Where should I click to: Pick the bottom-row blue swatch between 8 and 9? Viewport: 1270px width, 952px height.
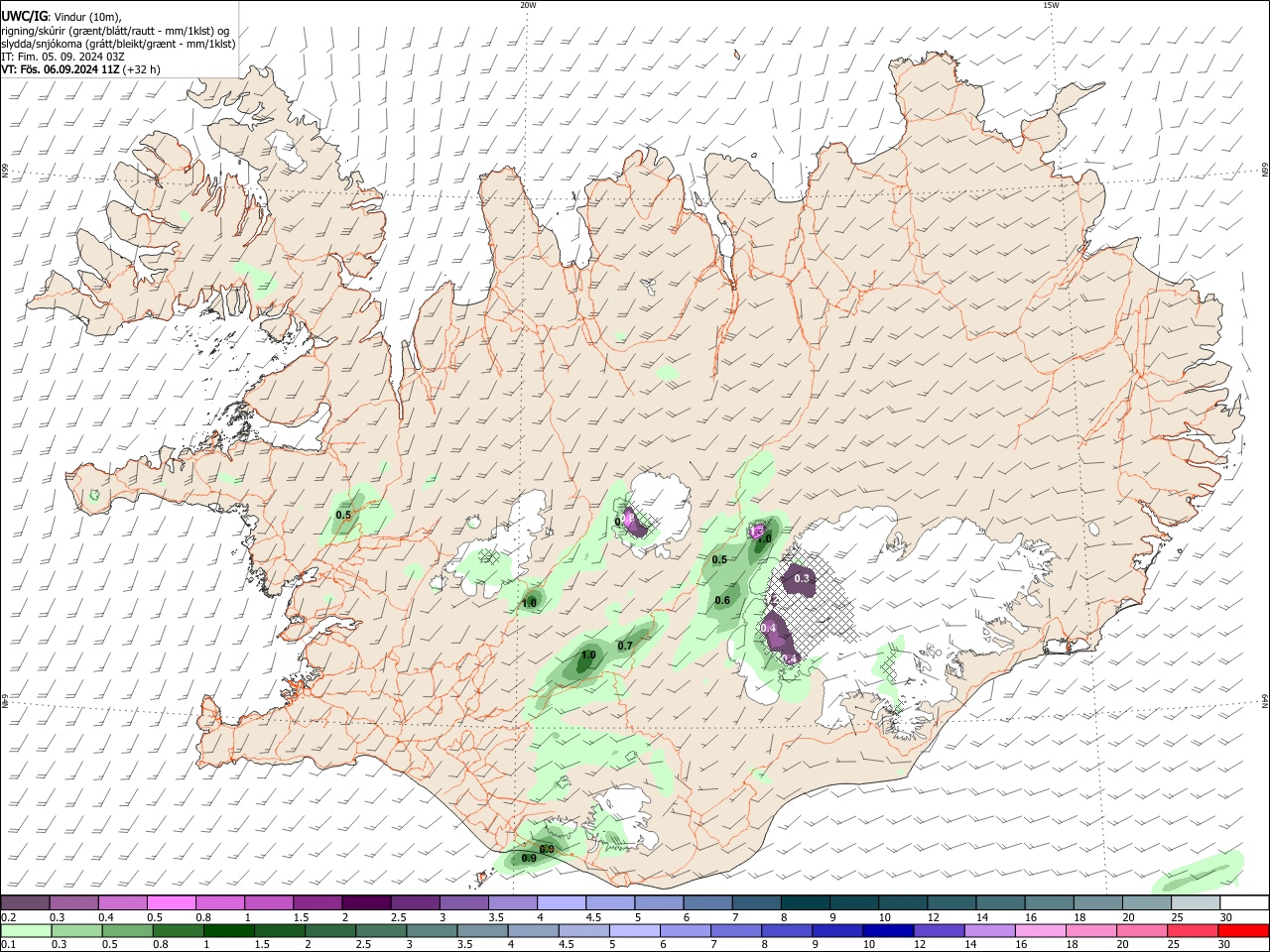click(787, 930)
